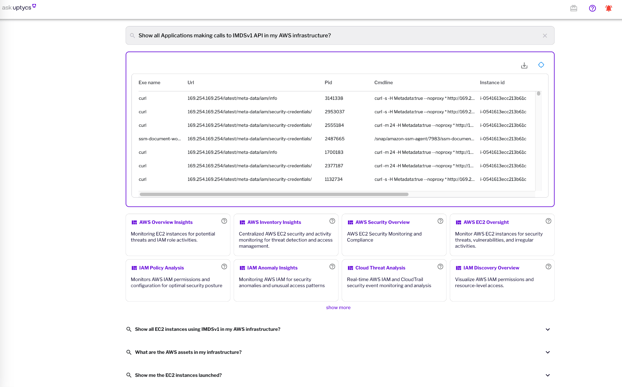622x387 pixels.
Task: Click dashboard icon beside AWS Overview Insights
Action: point(134,222)
